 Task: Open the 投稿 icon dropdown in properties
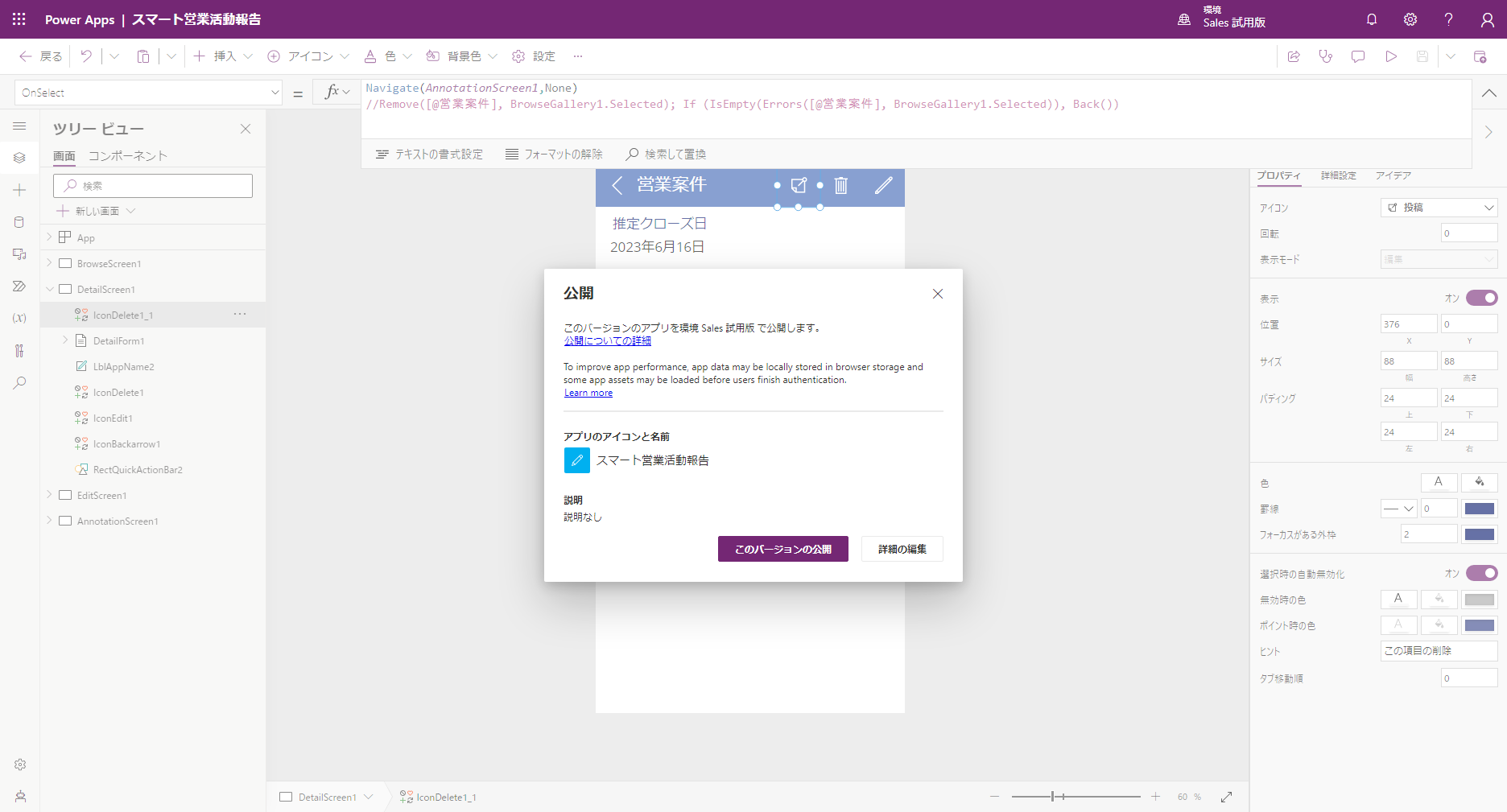coord(1439,208)
